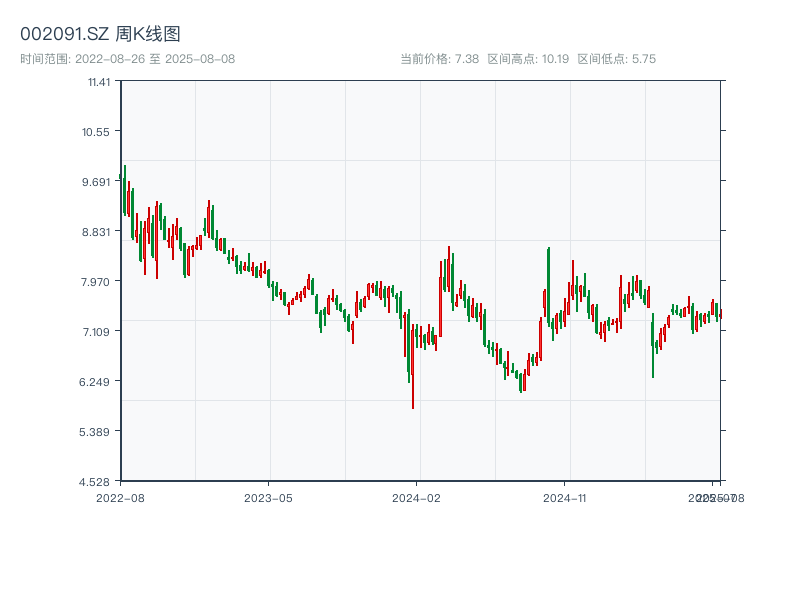The width and height of the screenshot is (800, 600).
Task: Click the 4.528 y-axis price label
Action: tap(98, 481)
